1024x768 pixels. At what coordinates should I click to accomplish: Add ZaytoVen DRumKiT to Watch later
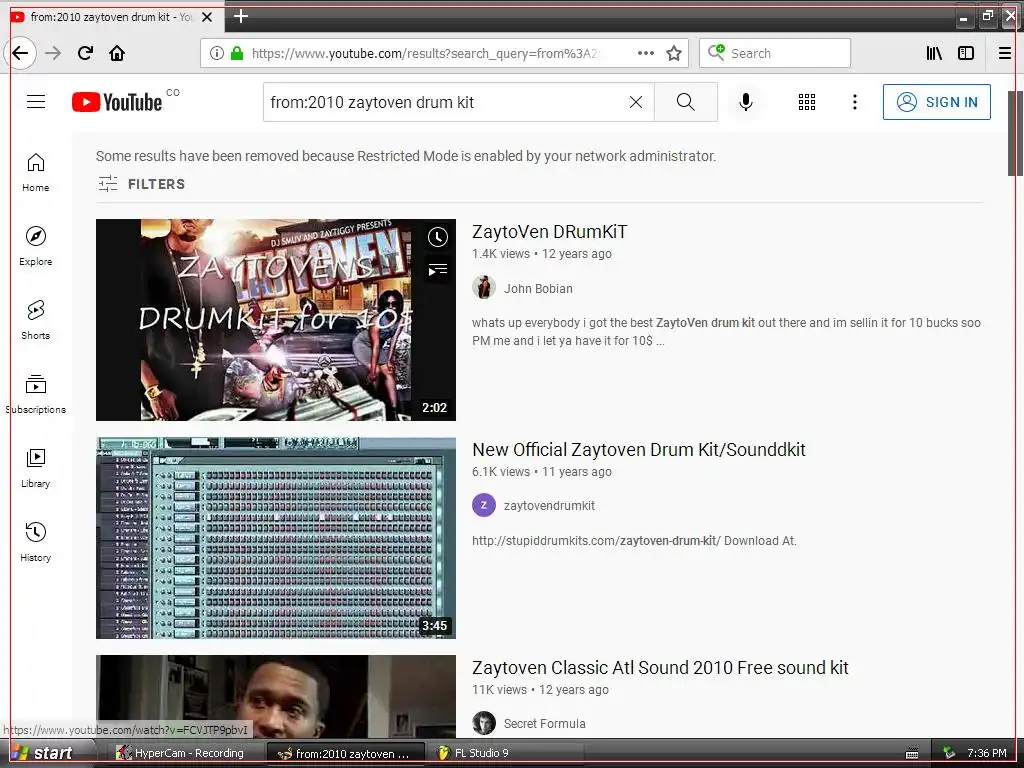438,237
